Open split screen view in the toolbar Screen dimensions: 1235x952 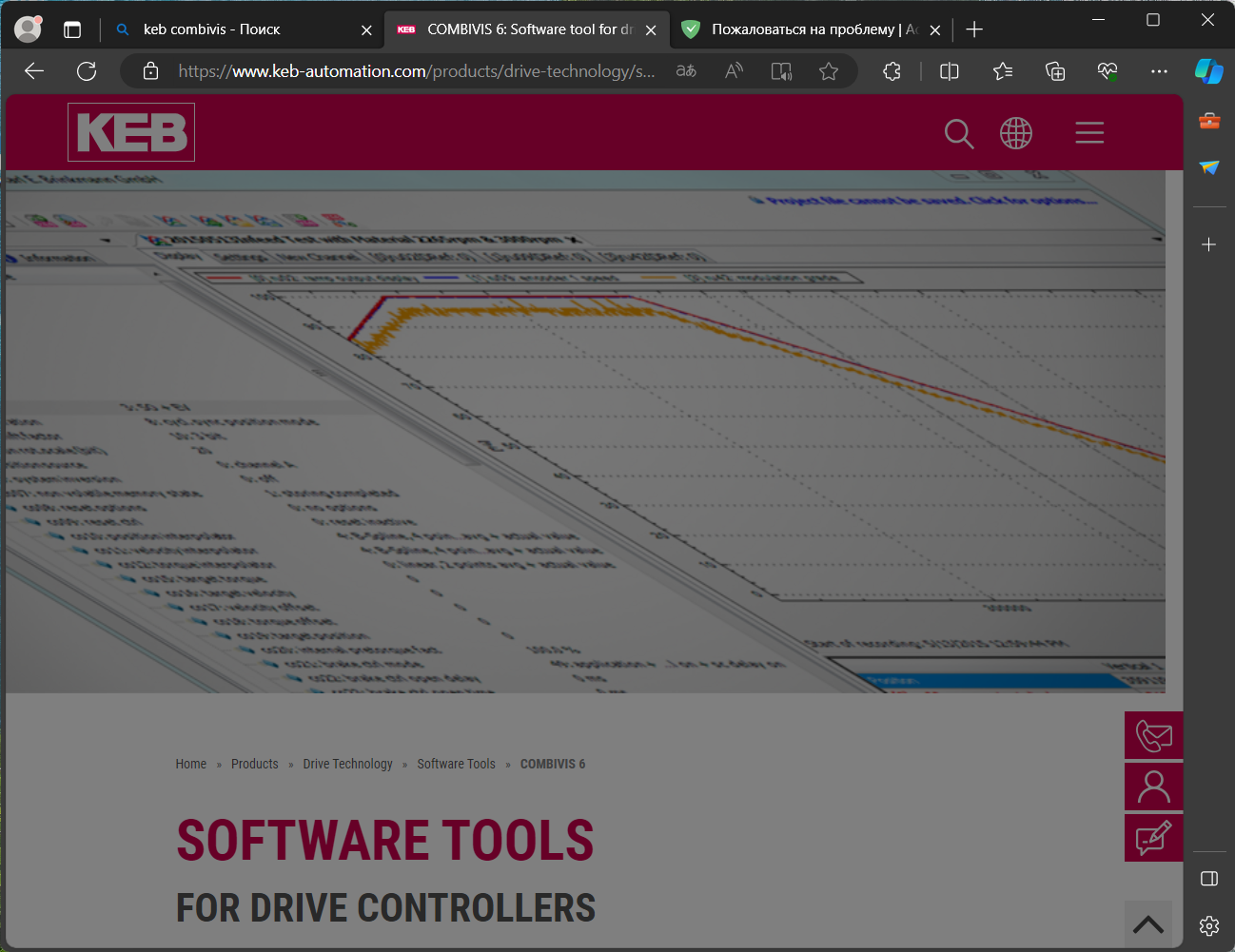(949, 70)
